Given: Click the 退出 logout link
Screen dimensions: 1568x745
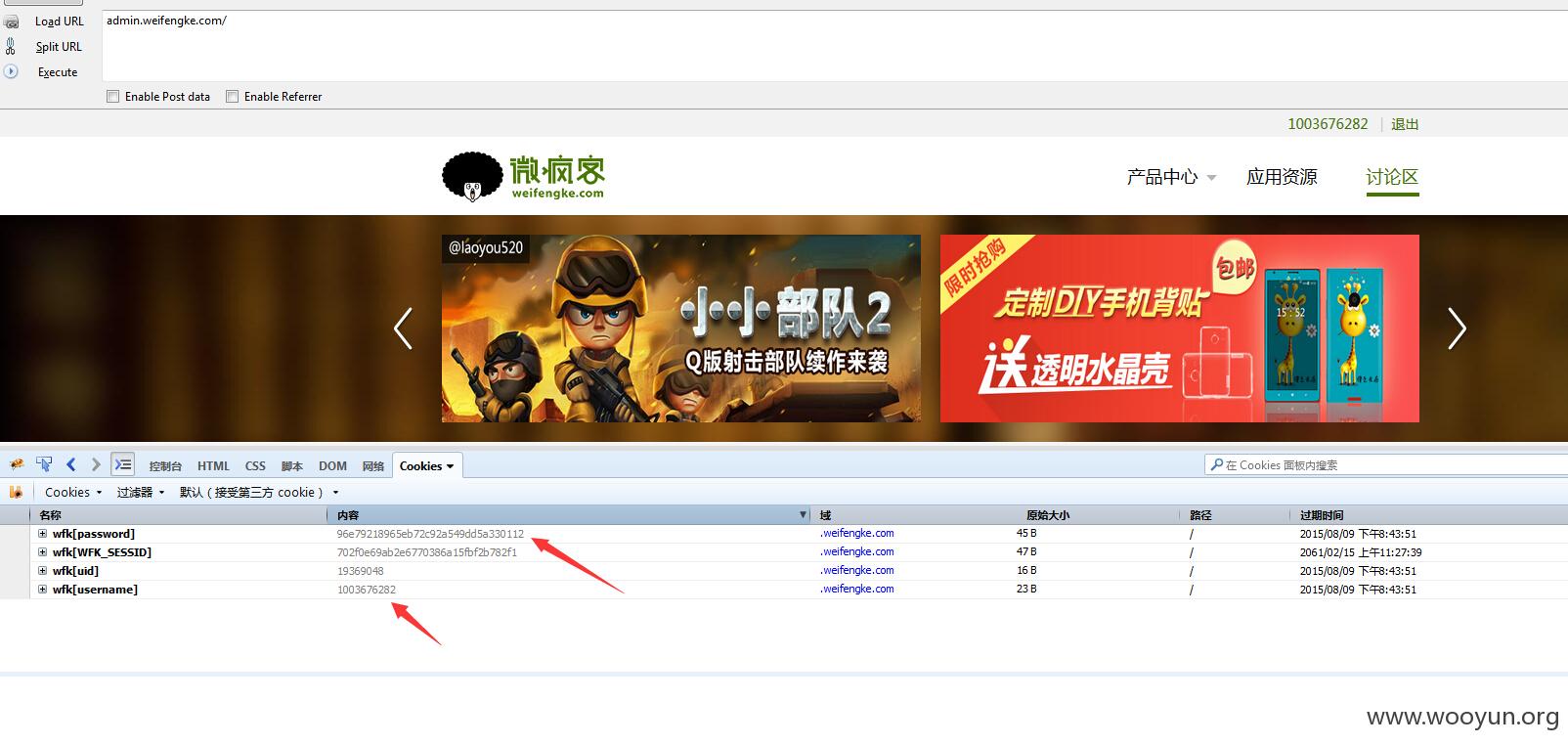Looking at the screenshot, I should point(1405,124).
